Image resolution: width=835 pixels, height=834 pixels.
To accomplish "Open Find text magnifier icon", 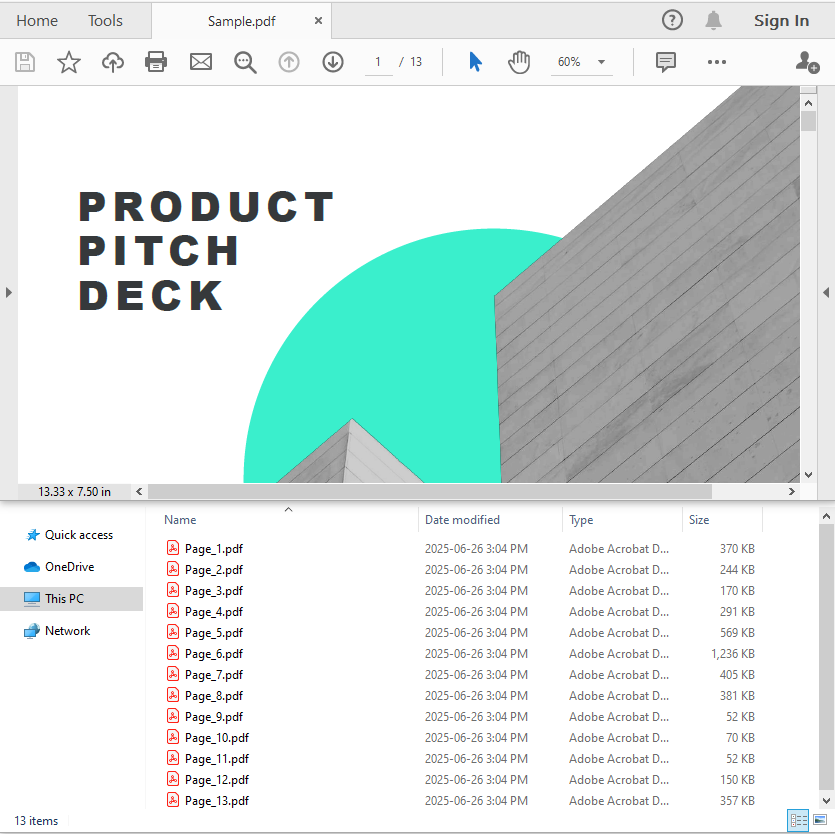I will point(245,62).
